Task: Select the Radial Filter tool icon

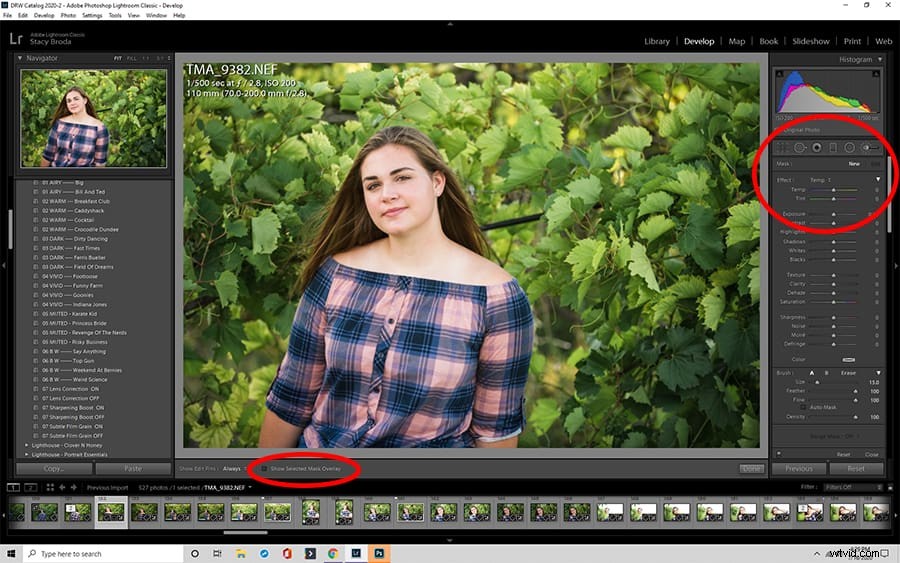Action: tap(849, 148)
